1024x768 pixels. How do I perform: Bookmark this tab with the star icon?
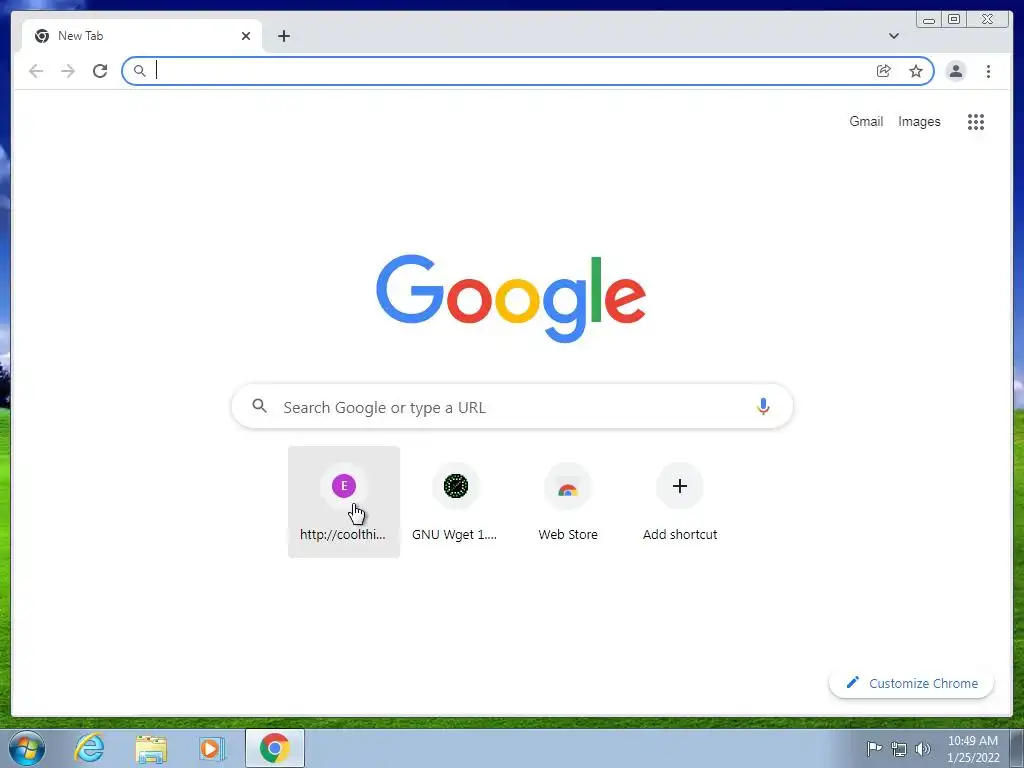coord(916,71)
